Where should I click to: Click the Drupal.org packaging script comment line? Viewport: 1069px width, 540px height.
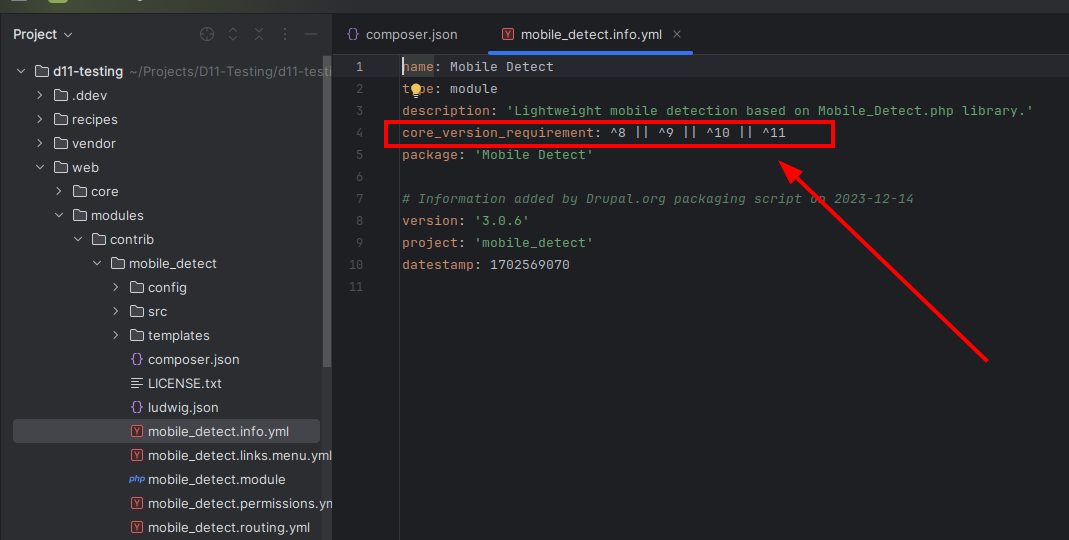(658, 198)
